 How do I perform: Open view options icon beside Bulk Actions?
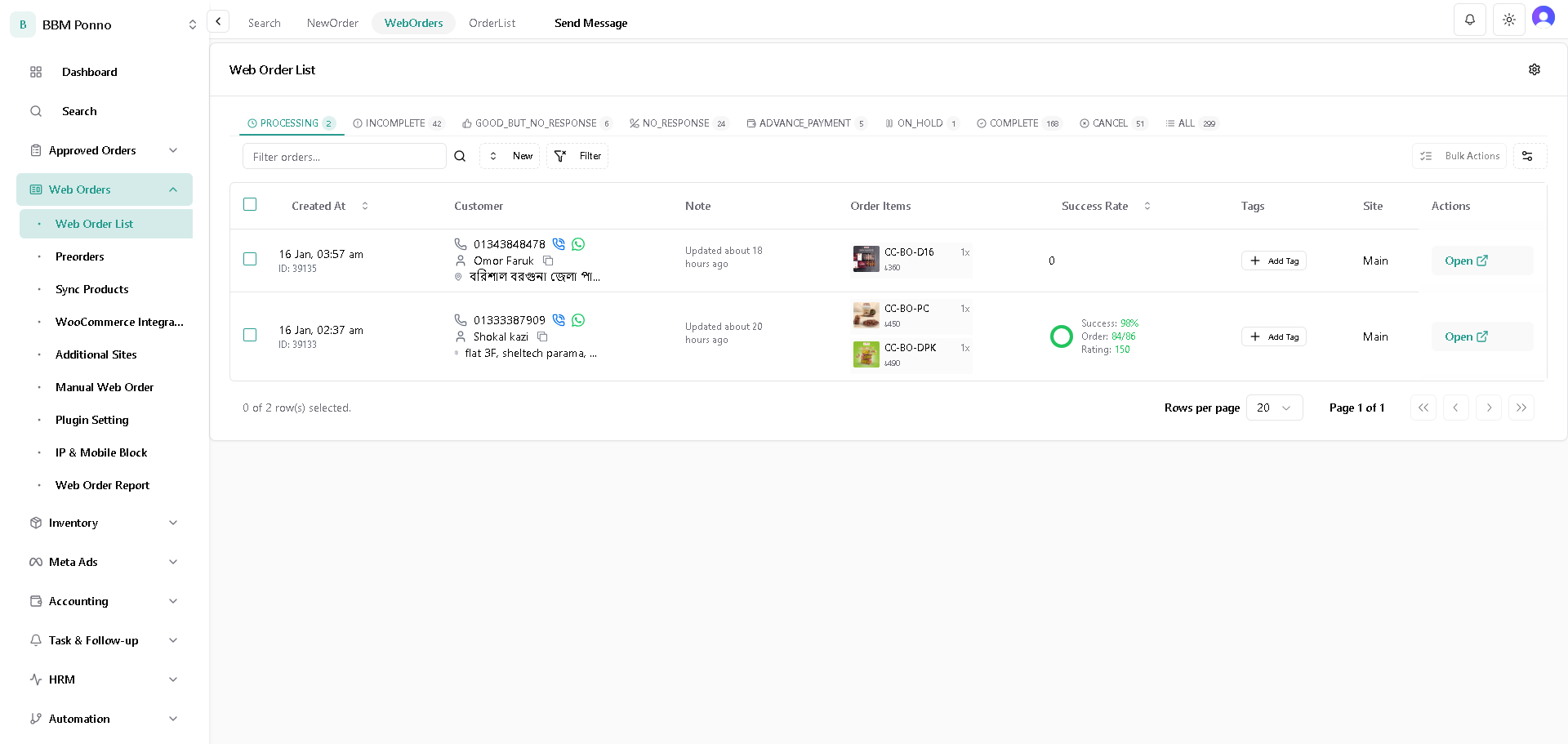1527,156
